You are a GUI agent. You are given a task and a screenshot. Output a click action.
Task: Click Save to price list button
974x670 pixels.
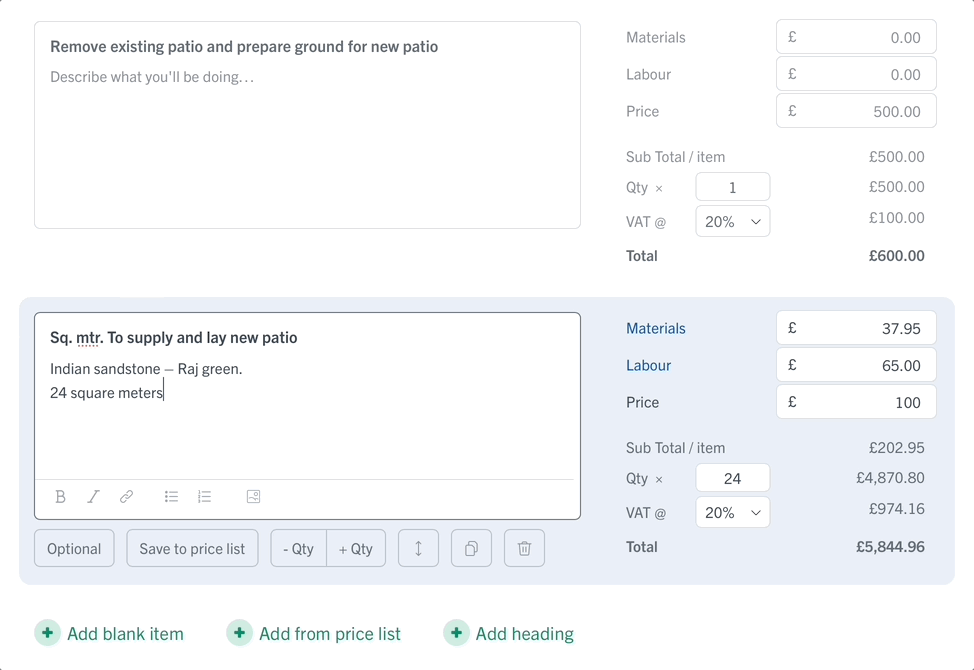tap(193, 548)
